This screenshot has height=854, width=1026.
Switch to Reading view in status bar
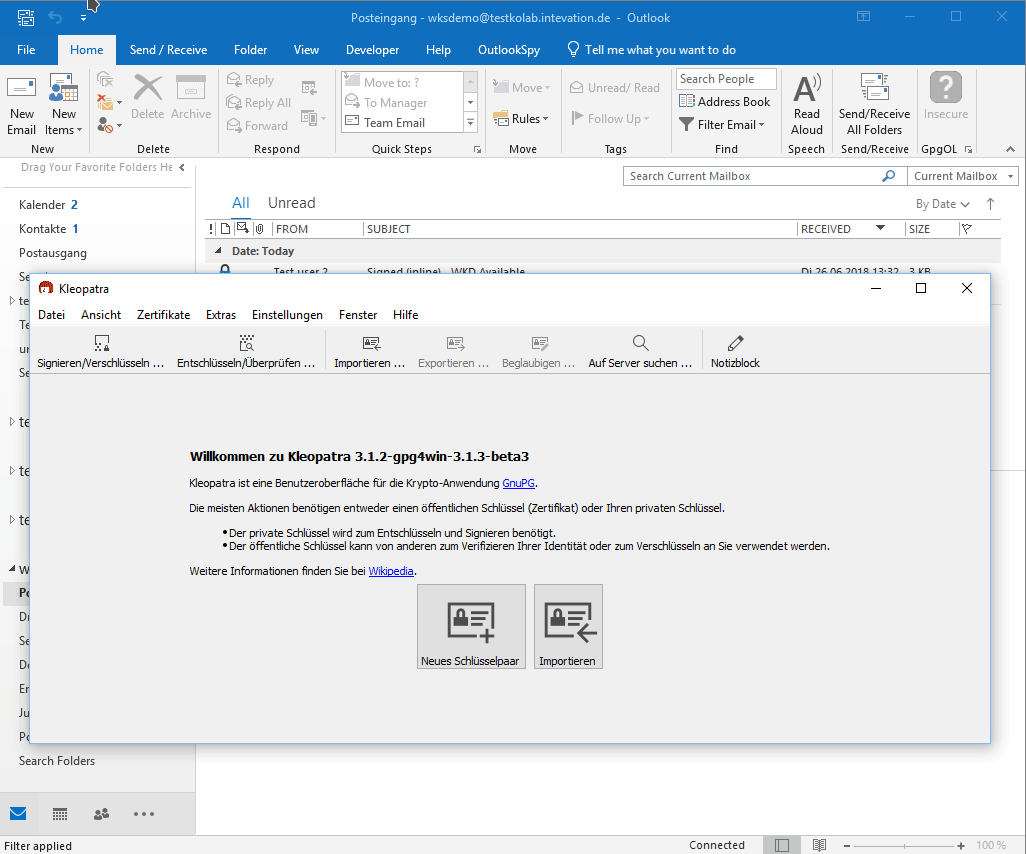coord(819,845)
